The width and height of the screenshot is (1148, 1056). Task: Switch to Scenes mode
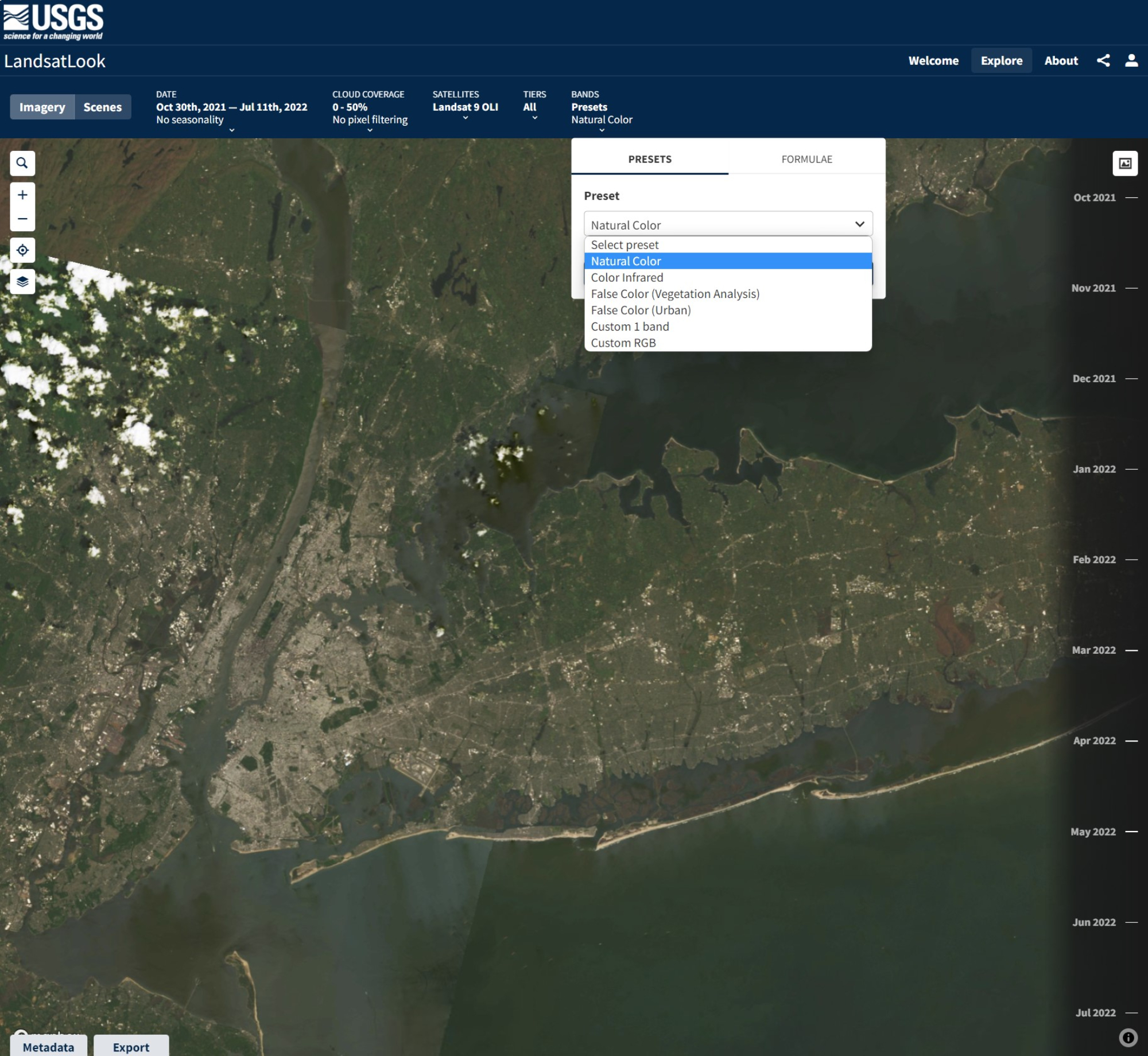coord(102,107)
